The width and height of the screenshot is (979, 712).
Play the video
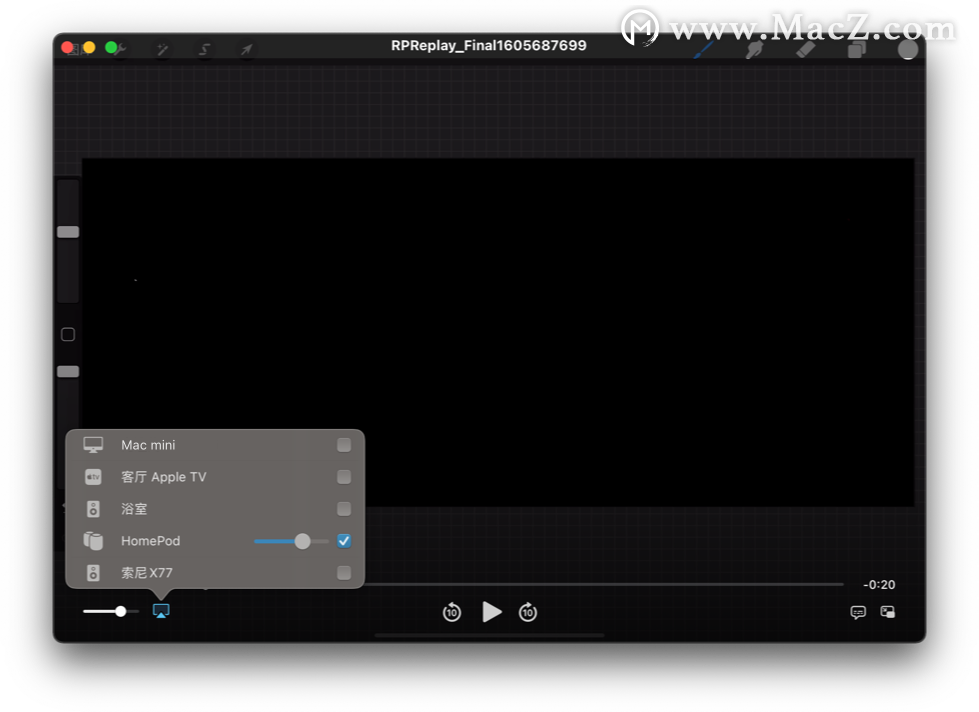[492, 612]
